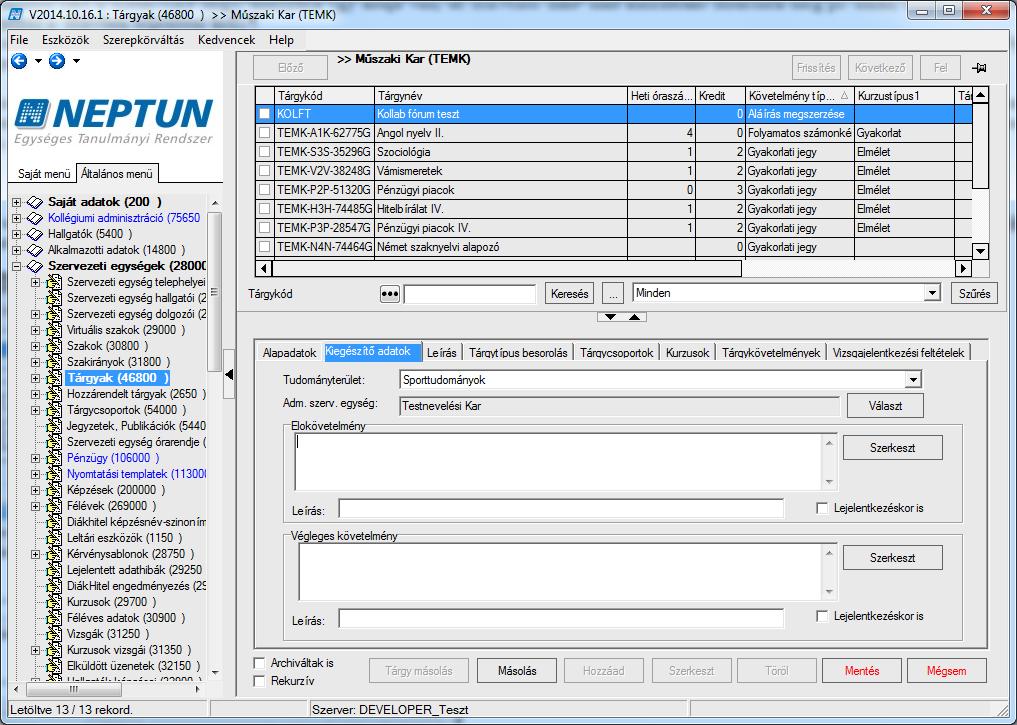Expand the Kurzusok vizsgái node
Image resolution: width=1017 pixels, height=725 pixels.
tap(36, 650)
